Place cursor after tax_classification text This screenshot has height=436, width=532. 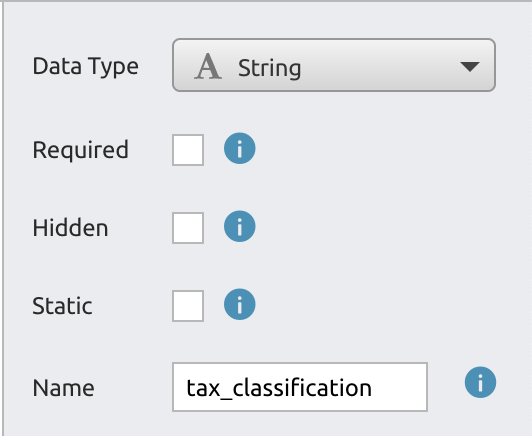[x=373, y=388]
